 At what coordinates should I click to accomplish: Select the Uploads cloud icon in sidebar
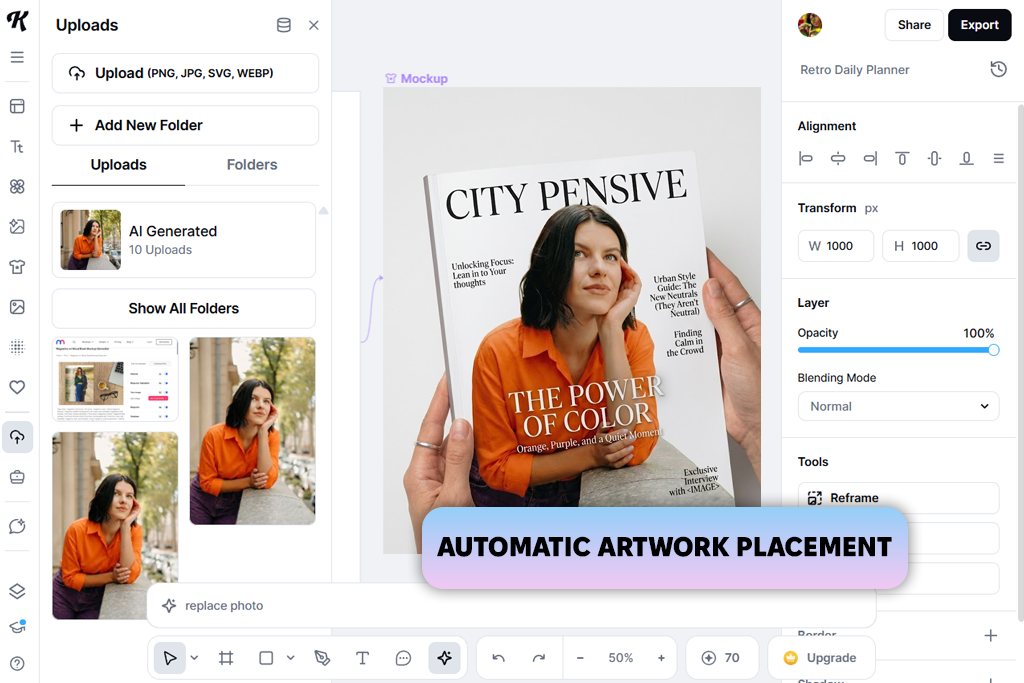point(18,437)
